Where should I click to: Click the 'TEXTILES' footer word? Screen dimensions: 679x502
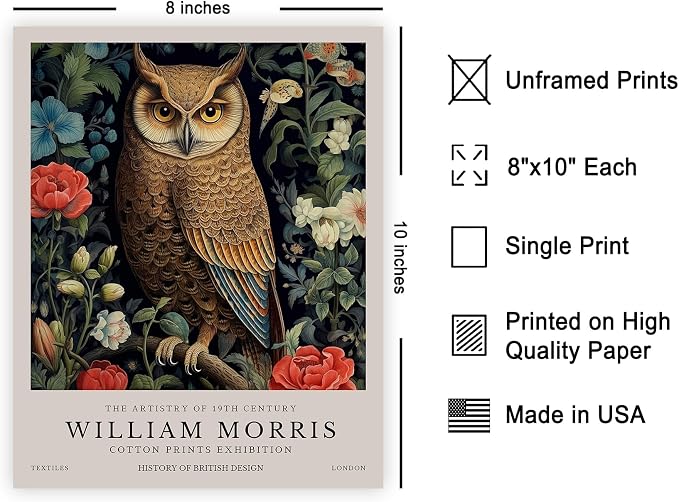pos(50,468)
